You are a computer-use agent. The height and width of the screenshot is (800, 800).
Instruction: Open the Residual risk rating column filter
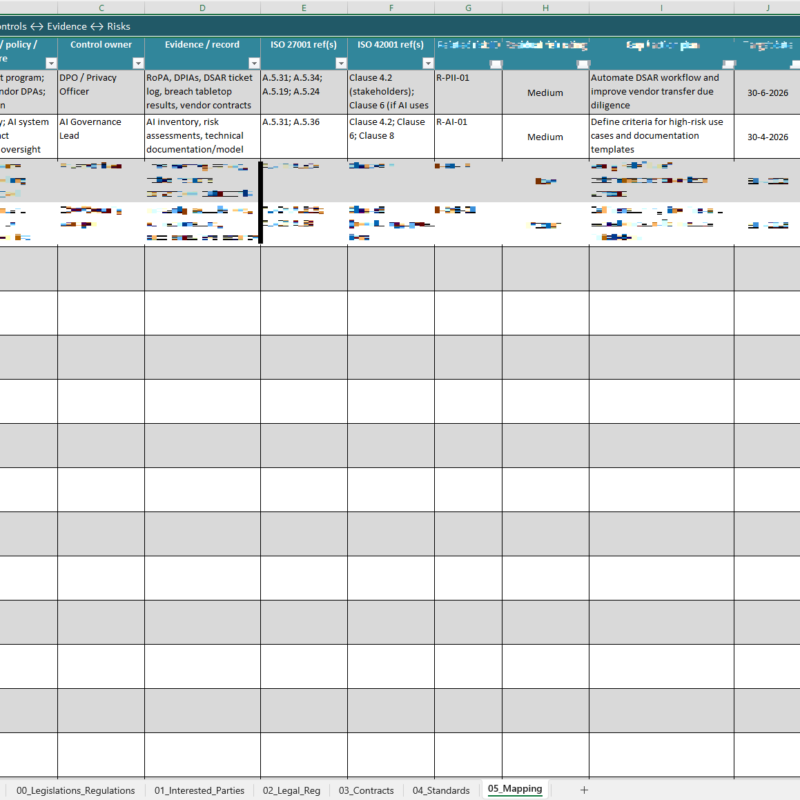(584, 62)
